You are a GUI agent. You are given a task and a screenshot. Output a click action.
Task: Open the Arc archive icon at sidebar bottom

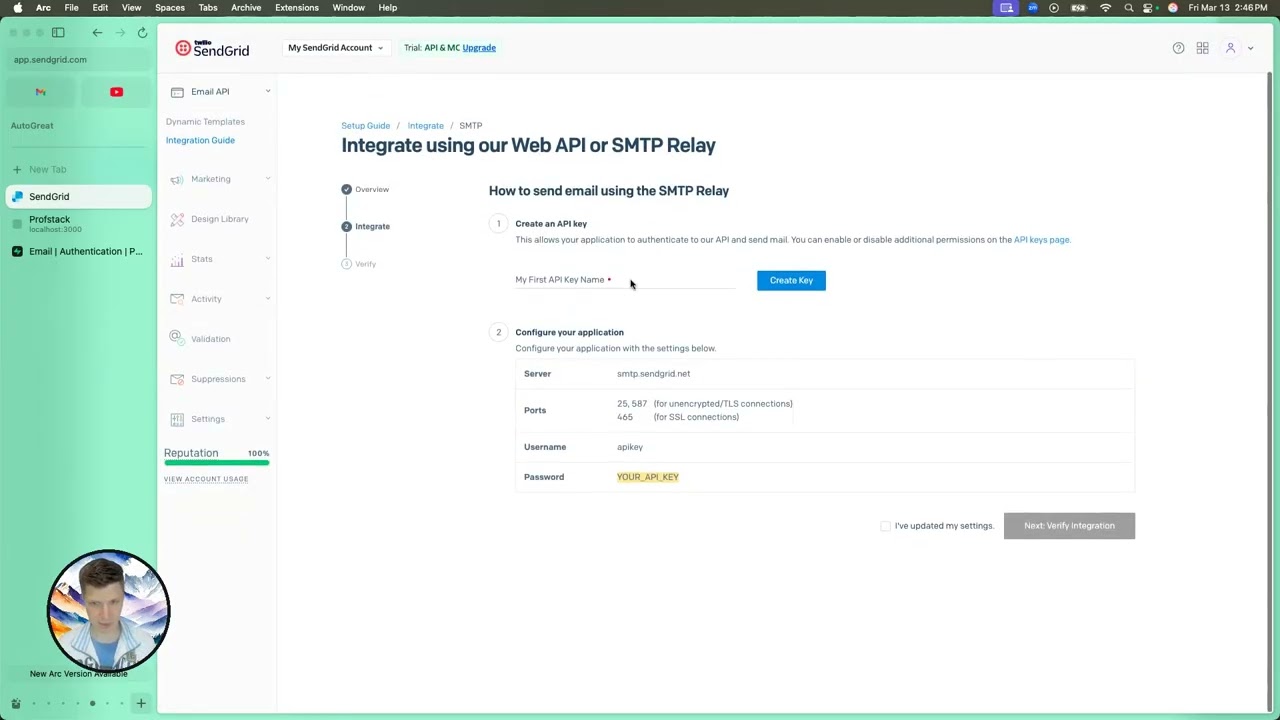(x=15, y=704)
